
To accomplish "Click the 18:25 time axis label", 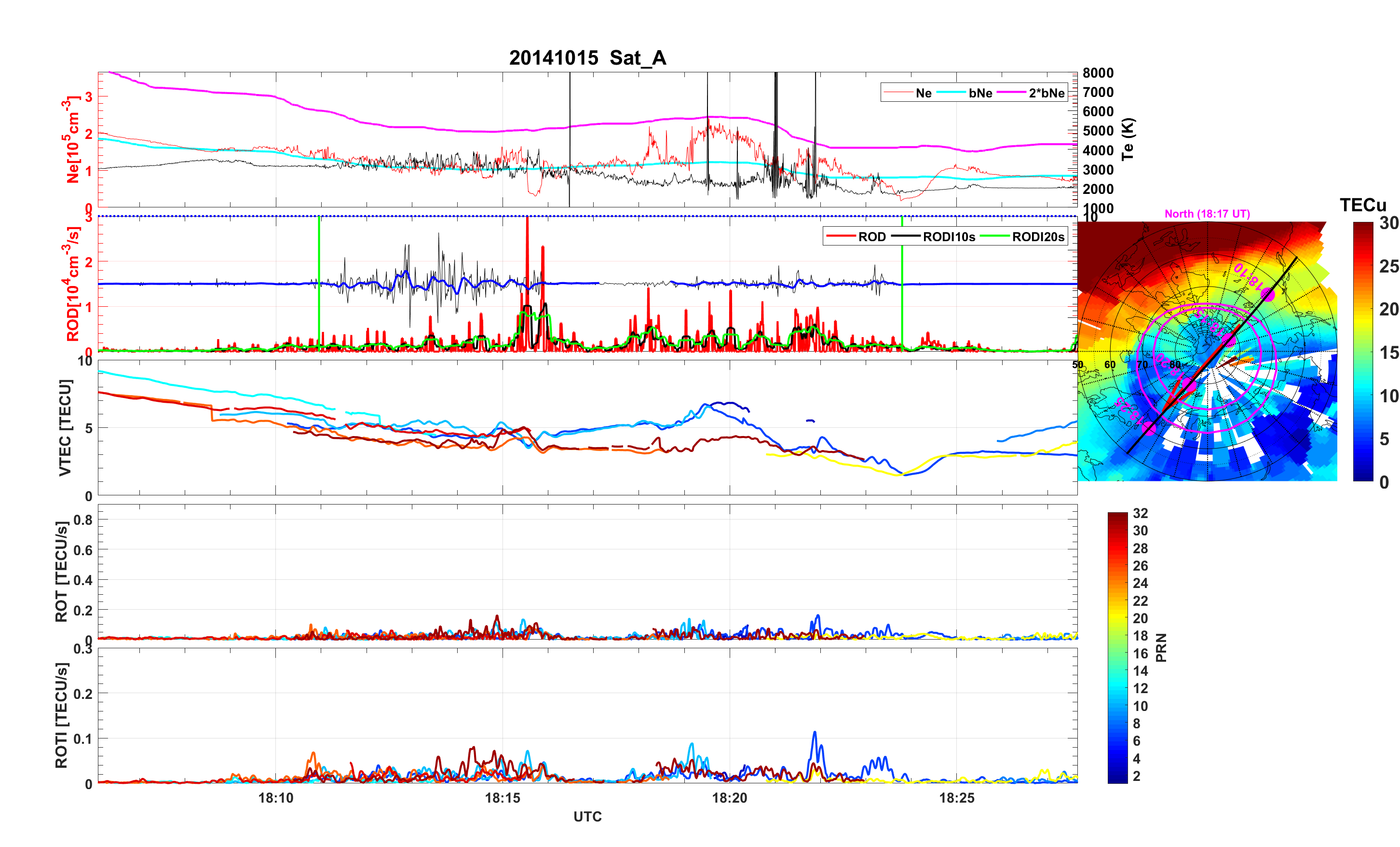I will point(956,798).
